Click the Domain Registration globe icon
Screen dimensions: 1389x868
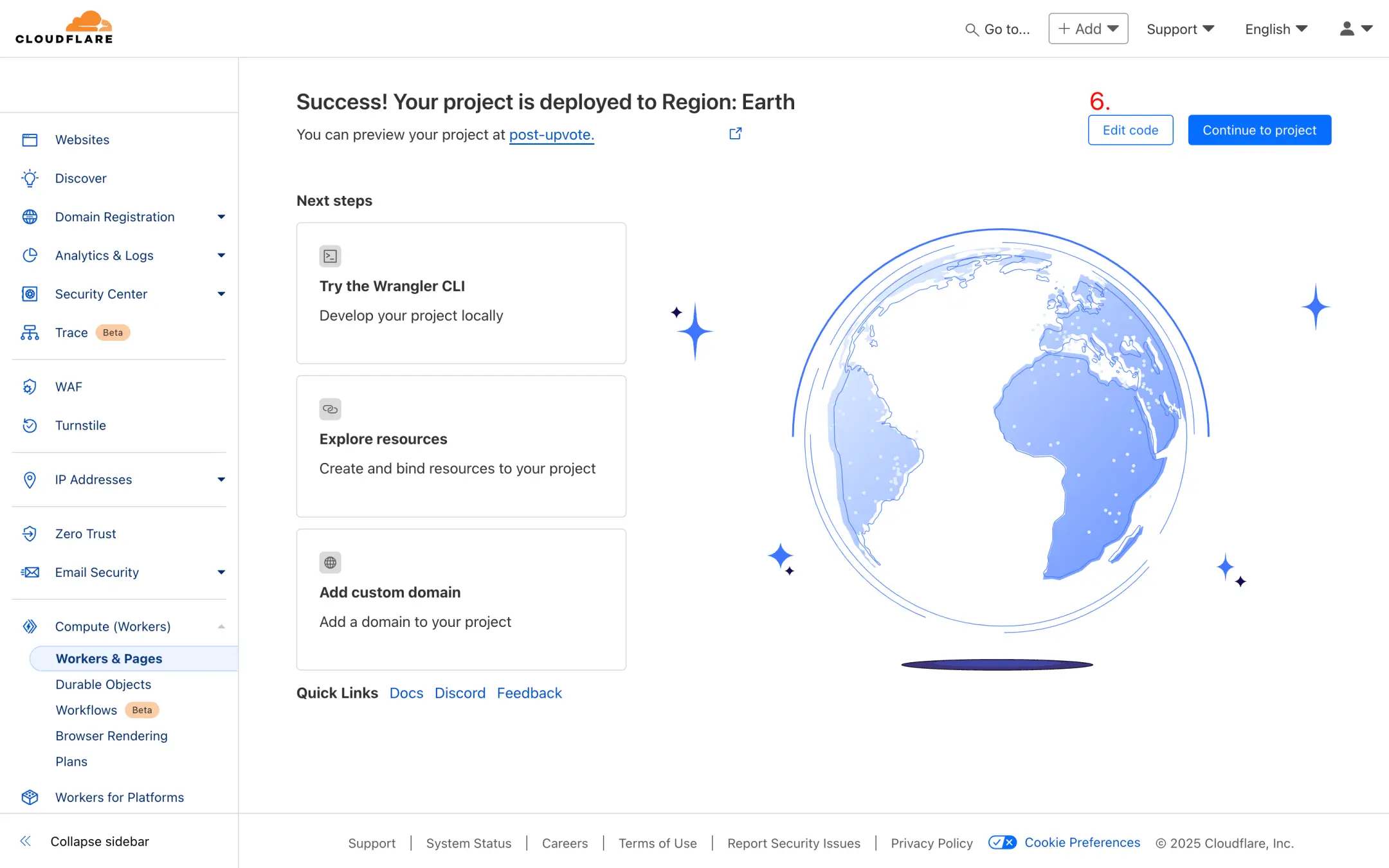pos(30,217)
